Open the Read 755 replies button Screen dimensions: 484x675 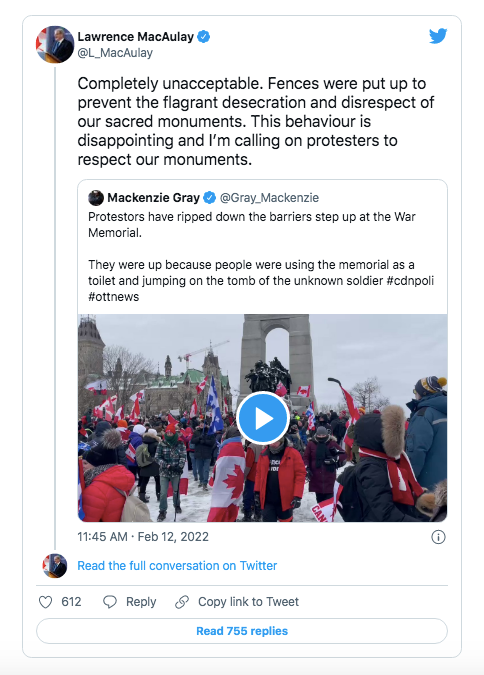(x=242, y=631)
